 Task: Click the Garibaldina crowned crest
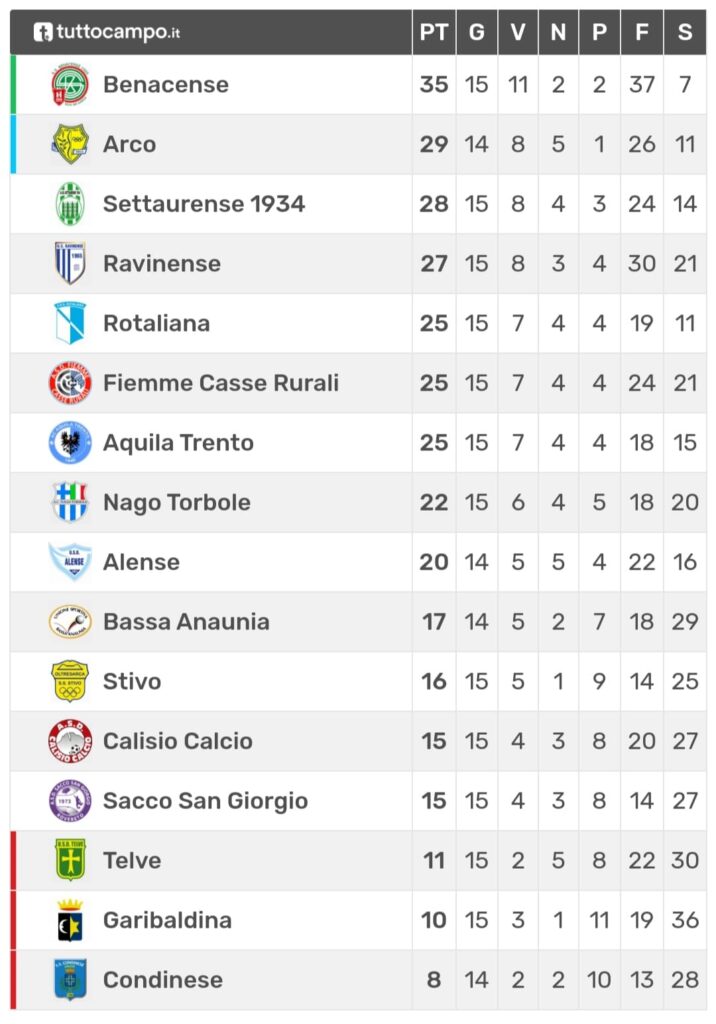[70, 920]
